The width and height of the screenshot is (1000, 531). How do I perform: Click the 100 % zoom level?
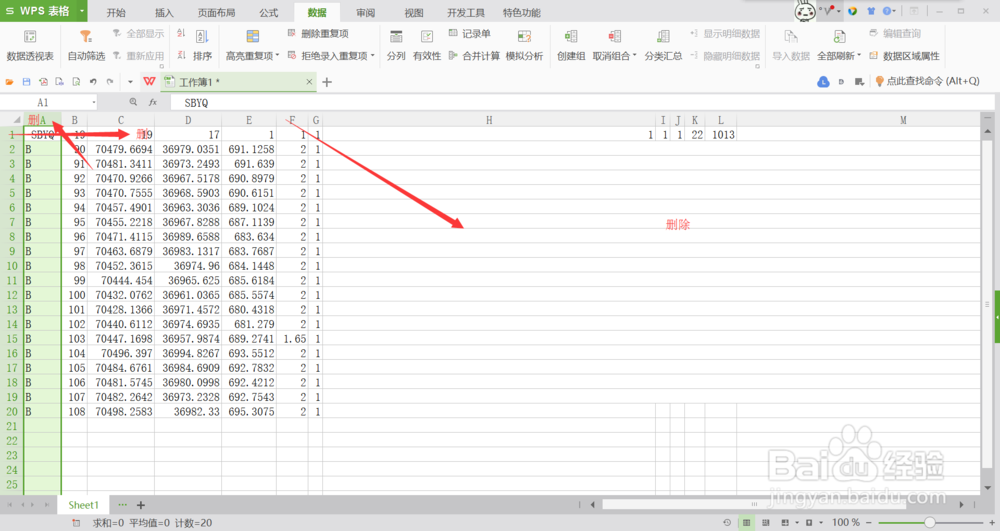pyautogui.click(x=846, y=522)
